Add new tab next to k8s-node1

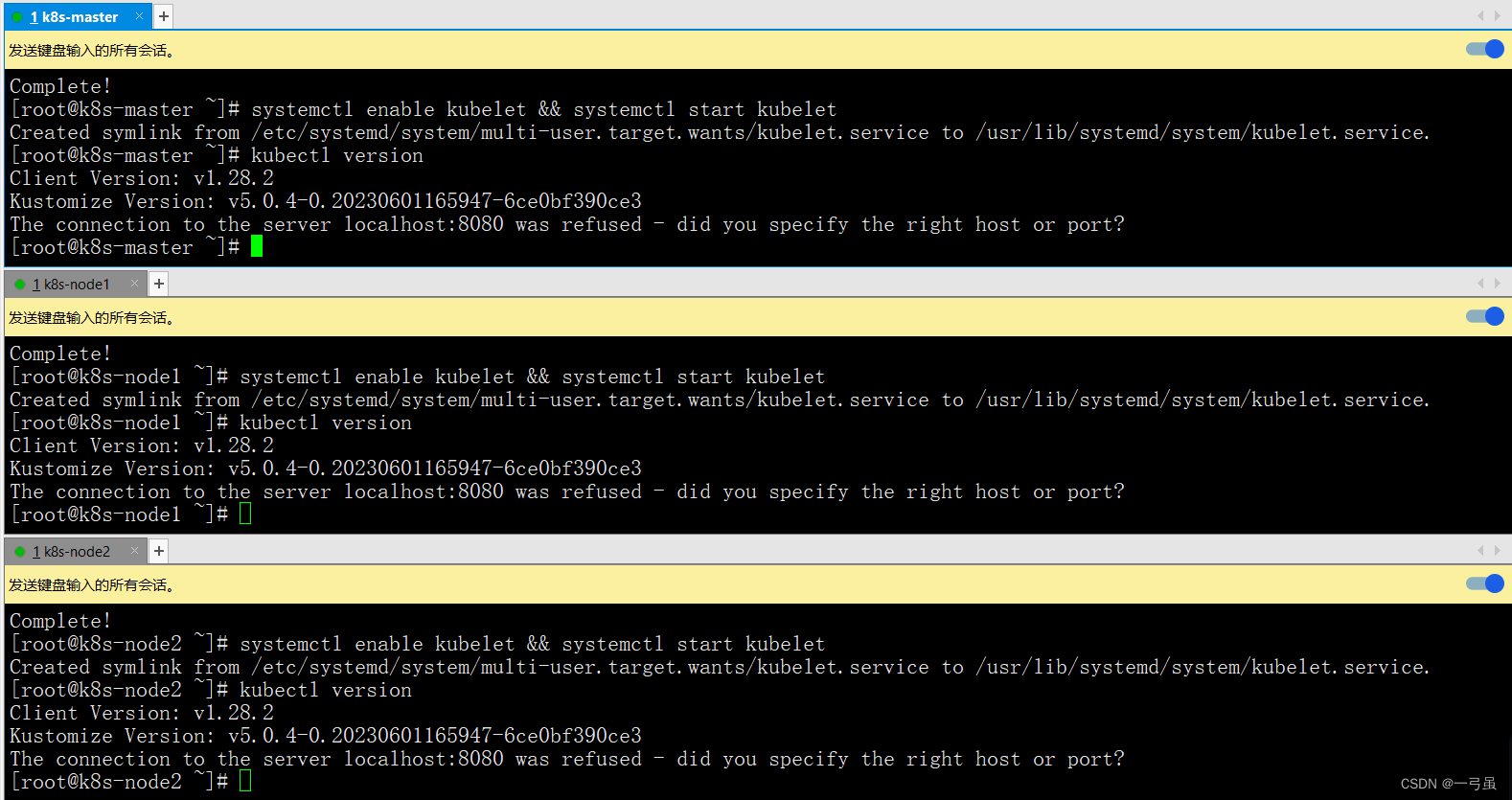tap(159, 284)
